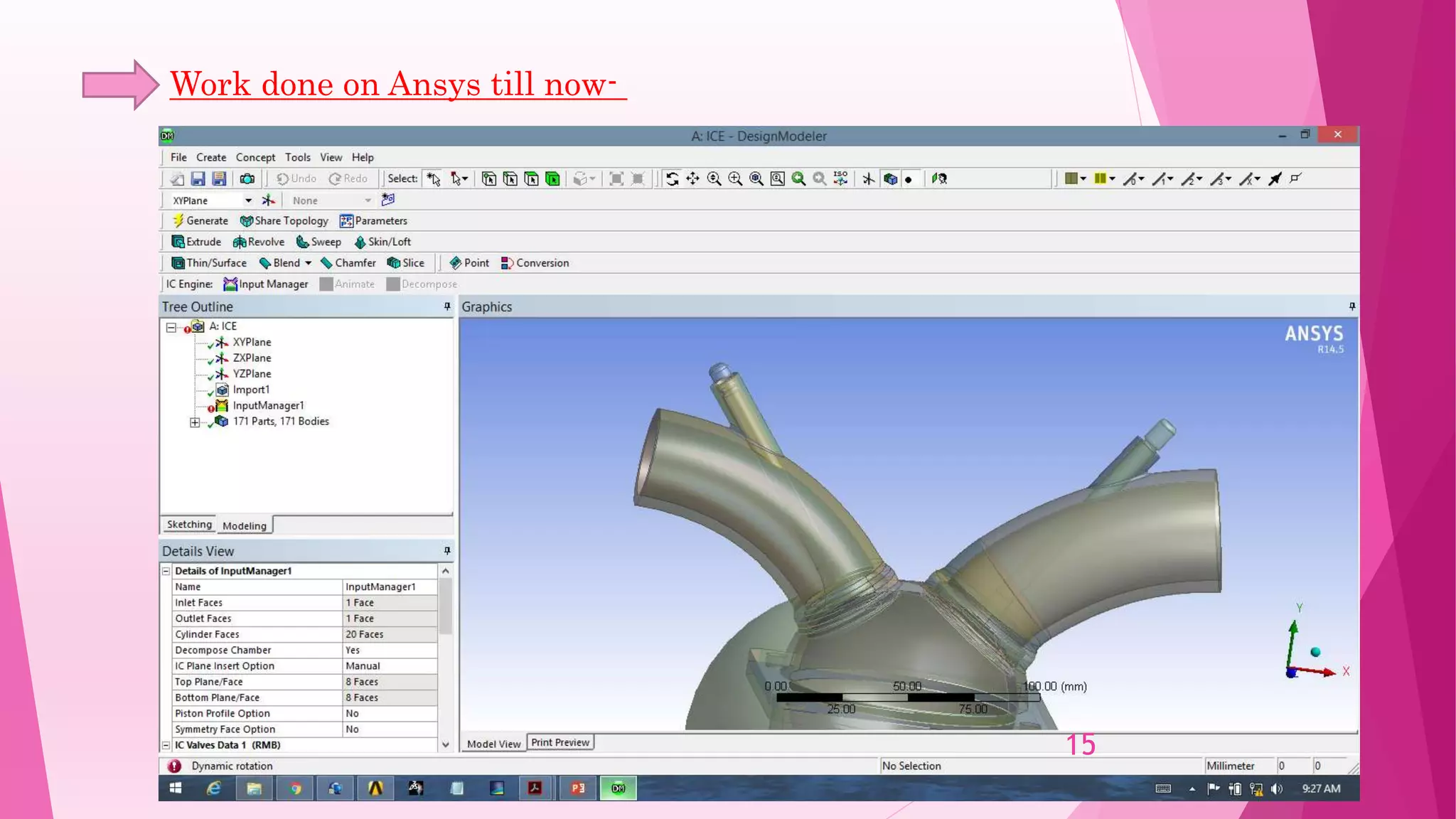The width and height of the screenshot is (1456, 819).
Task: Switch to the Model View tab
Action: tap(493, 744)
